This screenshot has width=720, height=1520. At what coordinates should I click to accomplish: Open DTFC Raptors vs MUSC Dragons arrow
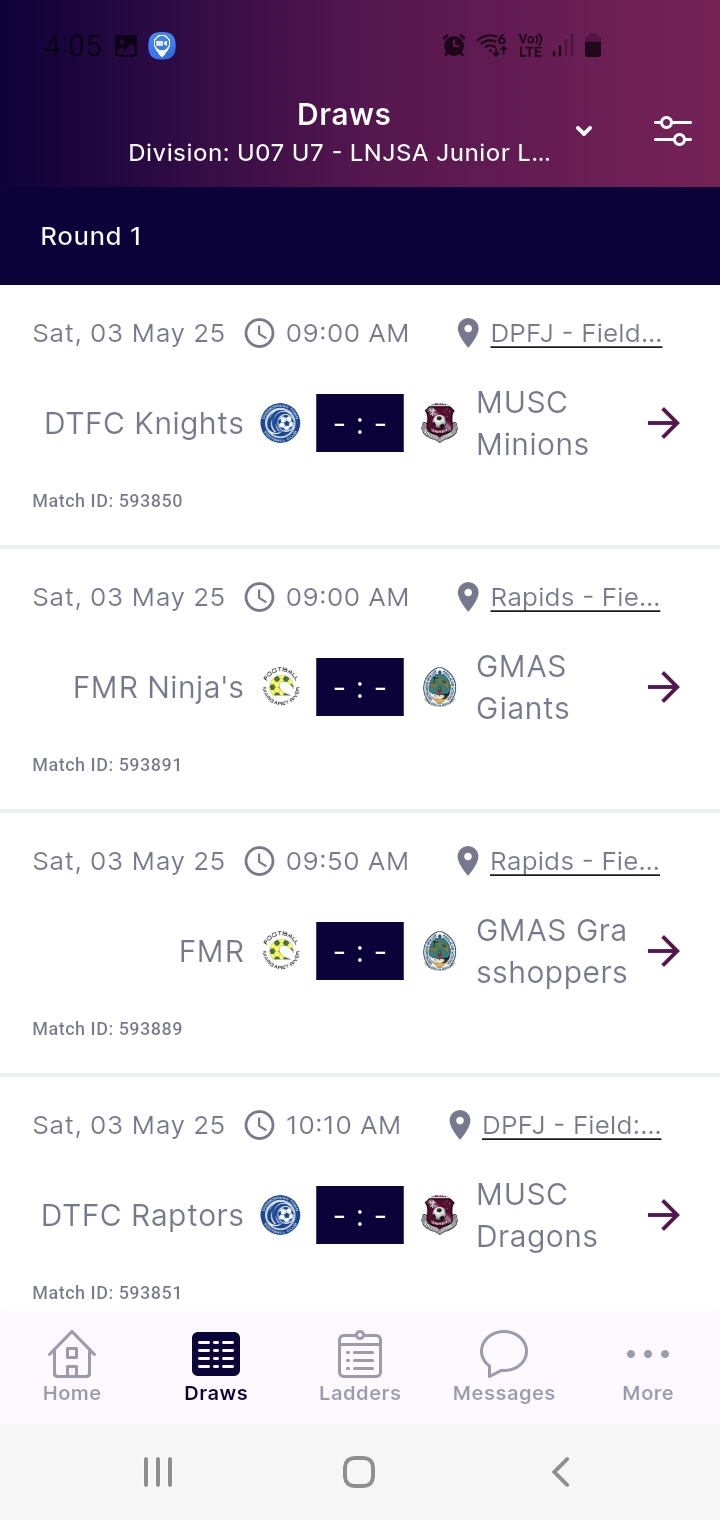point(663,1215)
